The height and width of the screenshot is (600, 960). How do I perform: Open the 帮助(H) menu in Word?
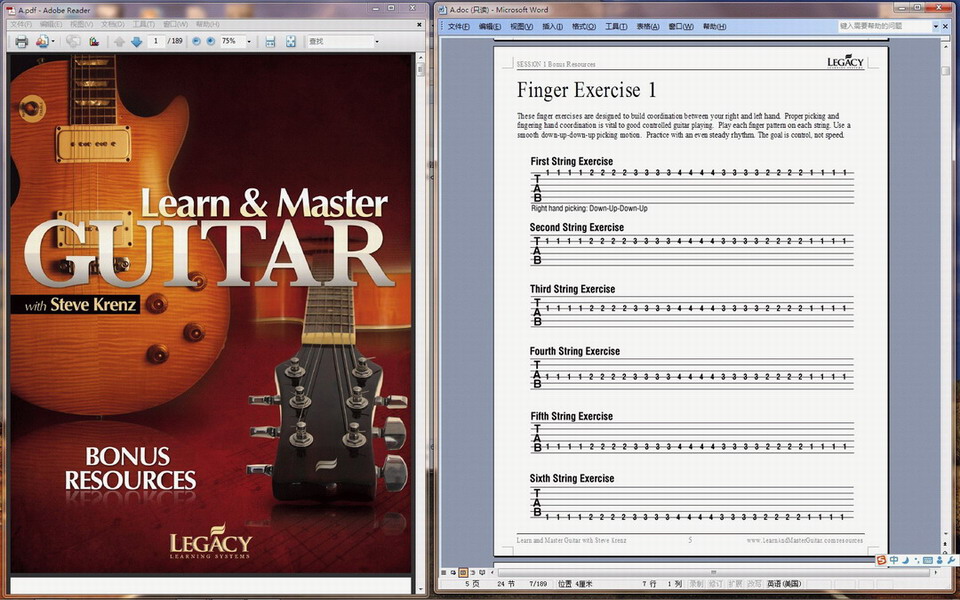(714, 26)
